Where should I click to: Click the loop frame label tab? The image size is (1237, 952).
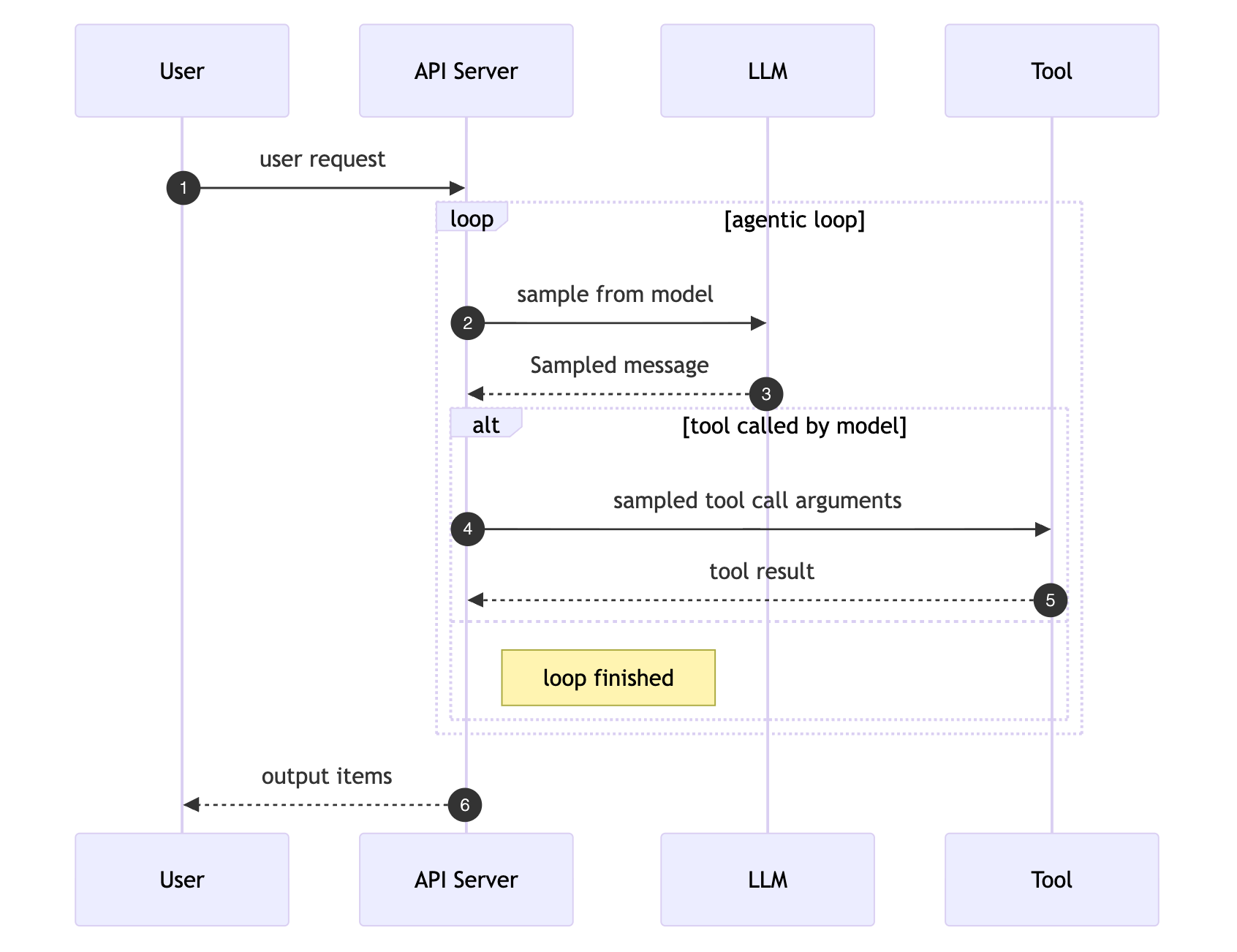(x=472, y=217)
